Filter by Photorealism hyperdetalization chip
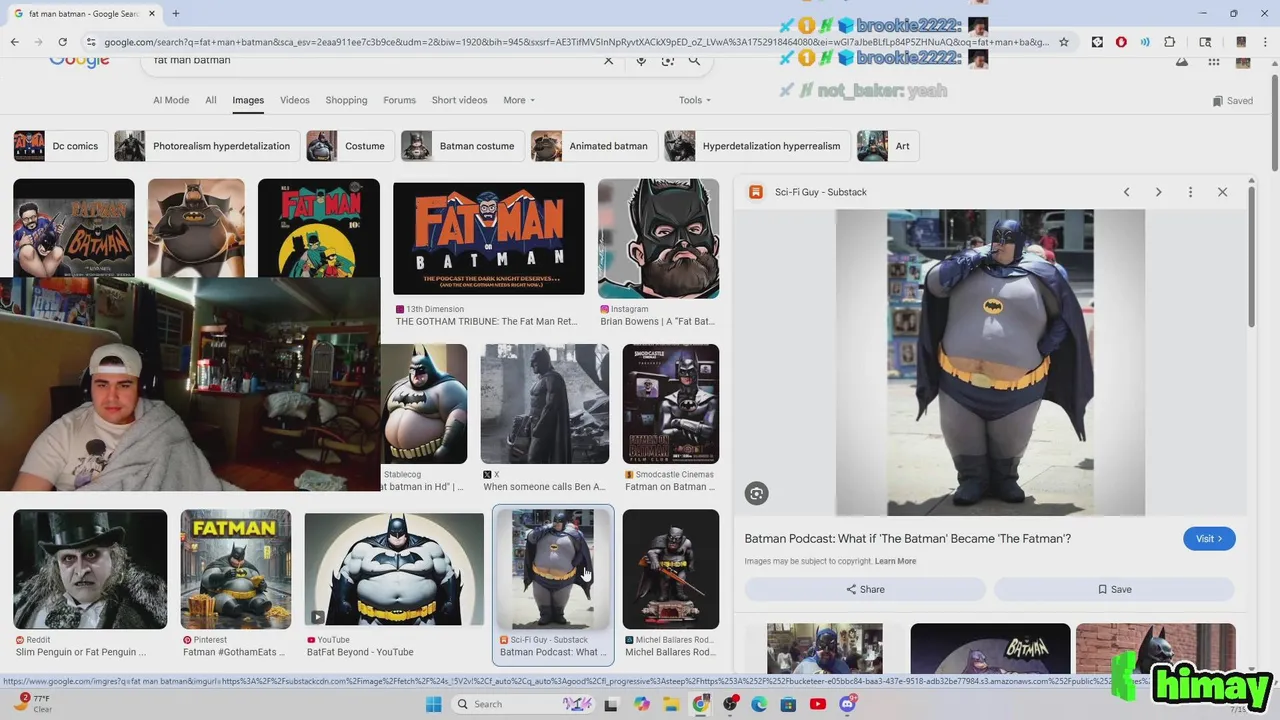1280x720 pixels. (x=206, y=146)
